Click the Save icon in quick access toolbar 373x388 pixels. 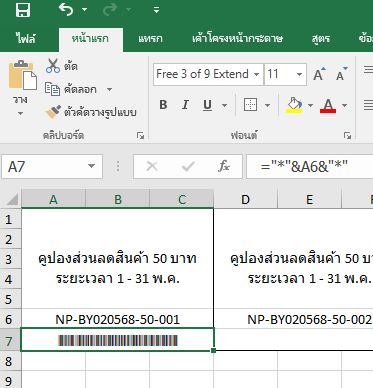tap(23, 10)
